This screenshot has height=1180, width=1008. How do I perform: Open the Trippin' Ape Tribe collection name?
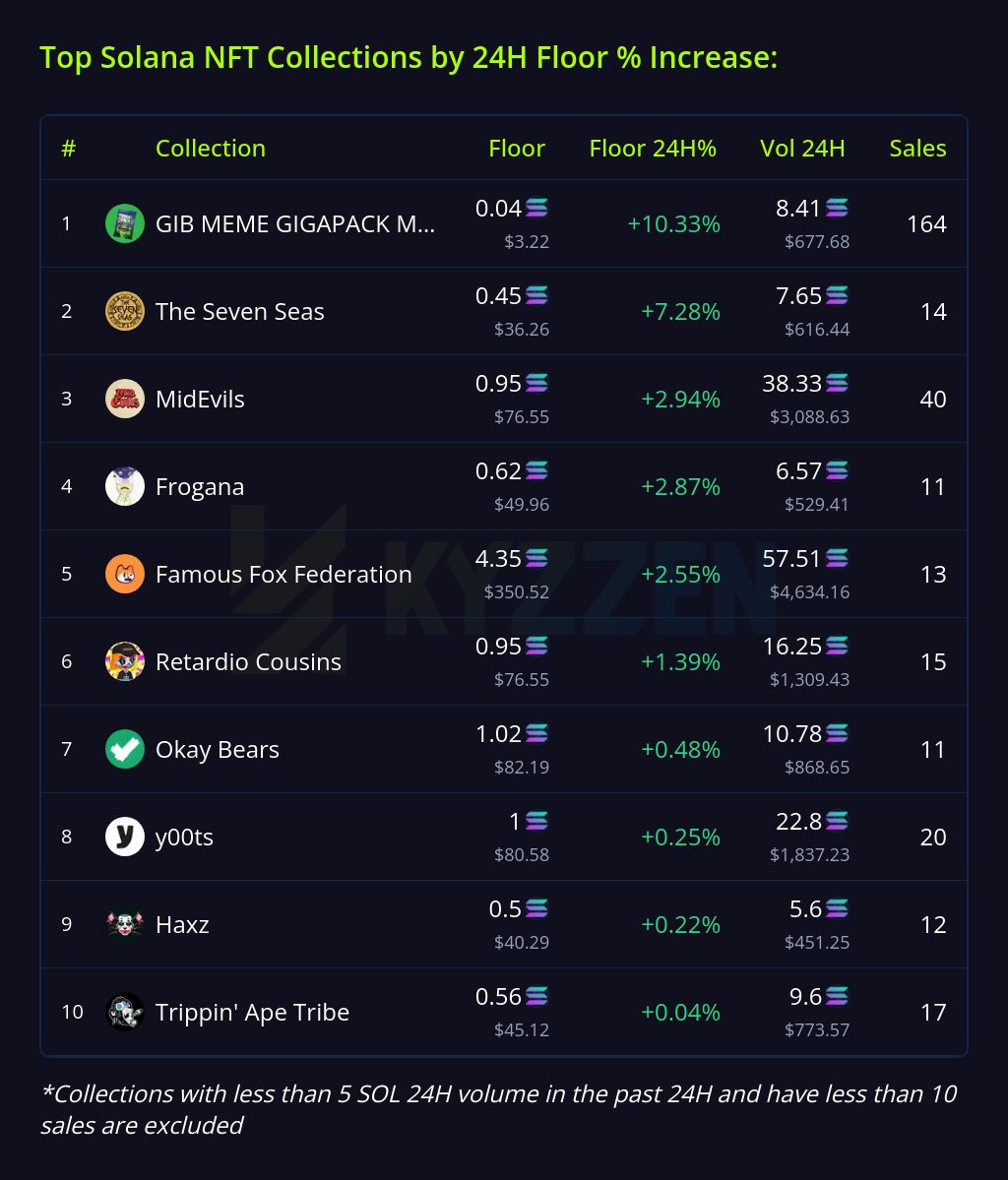pyautogui.click(x=252, y=1013)
